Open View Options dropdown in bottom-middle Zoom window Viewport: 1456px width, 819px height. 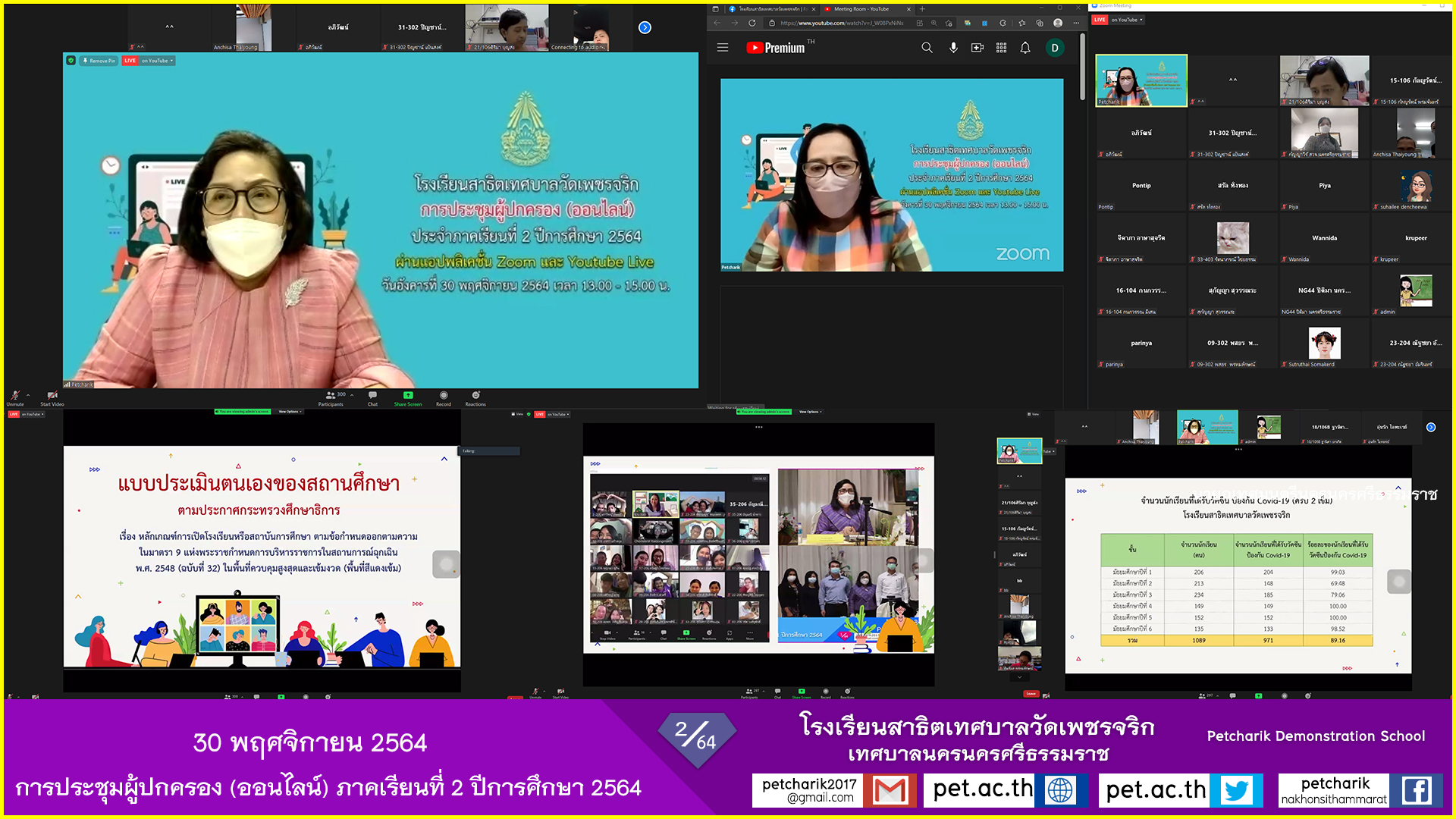point(810,412)
